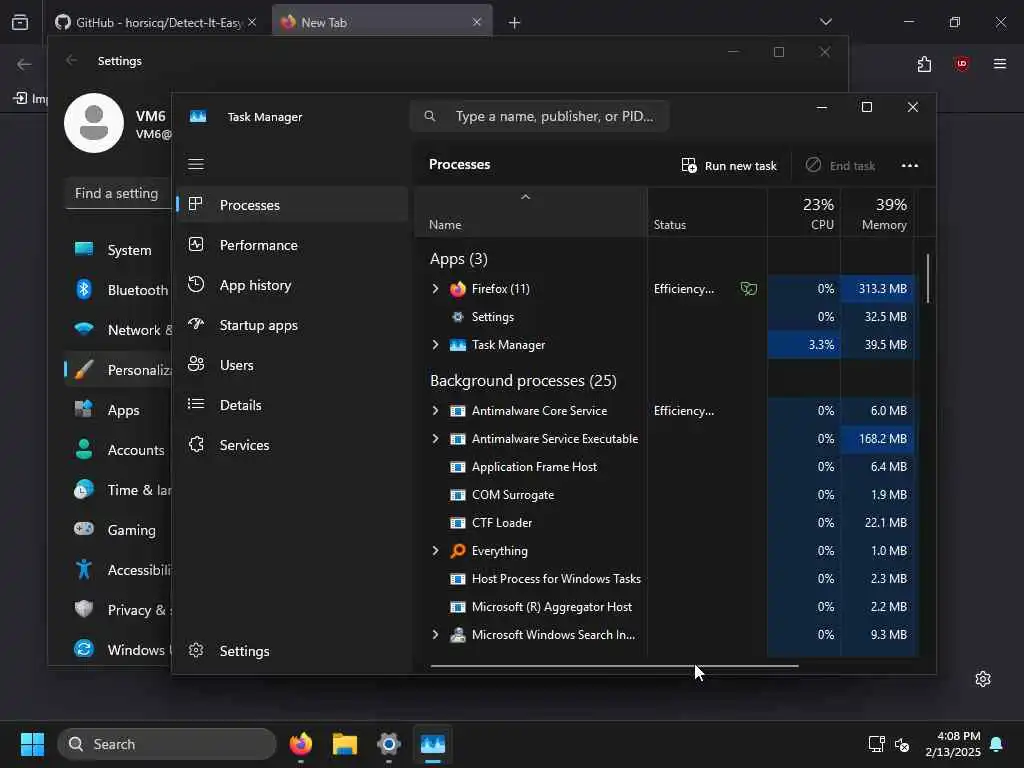Viewport: 1024px width, 768px height.
Task: Open Windows Start menu
Action: click(32, 744)
